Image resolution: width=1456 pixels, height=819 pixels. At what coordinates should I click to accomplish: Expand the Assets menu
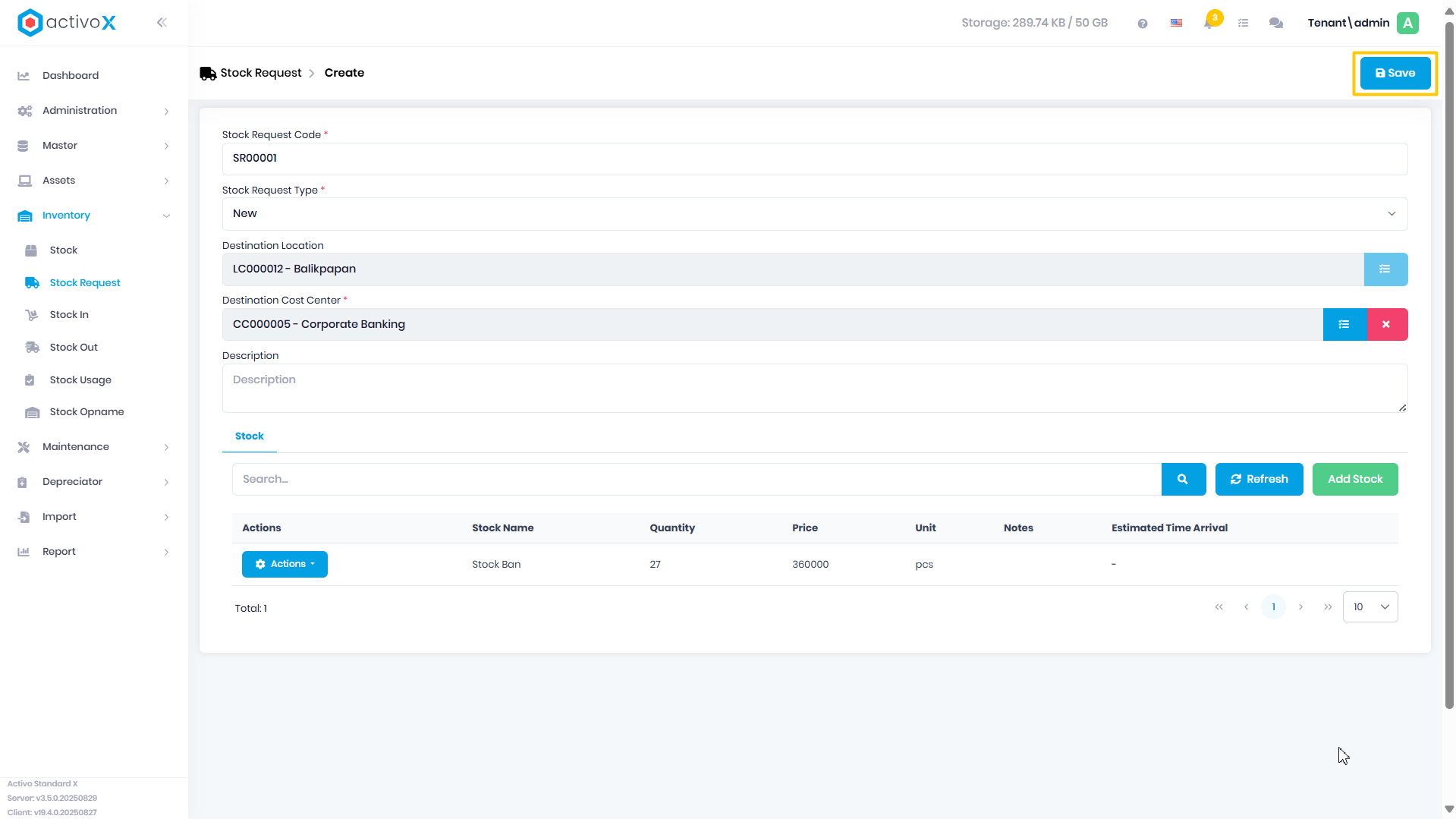click(x=93, y=181)
